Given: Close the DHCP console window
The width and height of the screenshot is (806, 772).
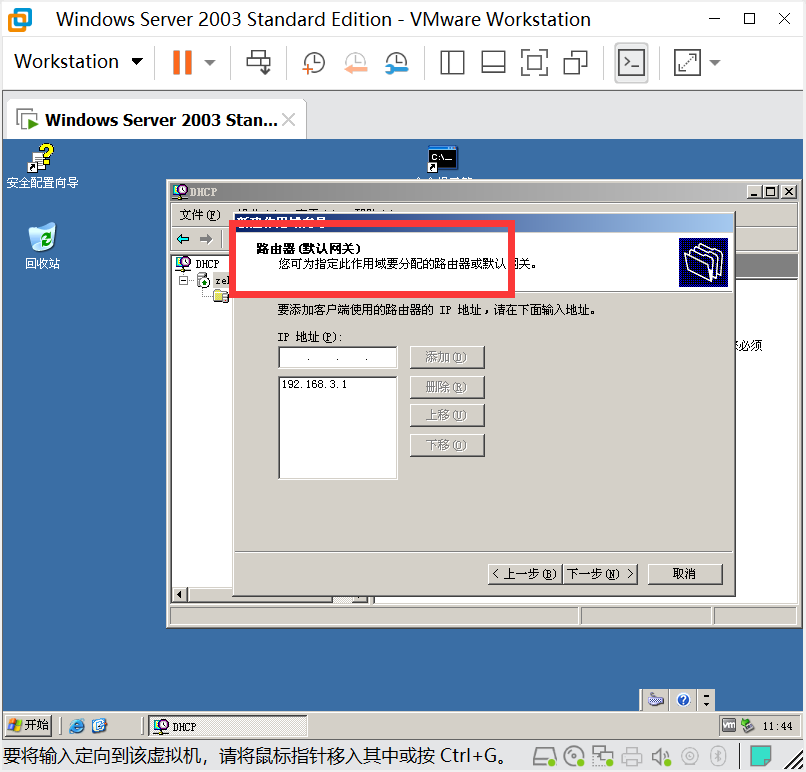Looking at the screenshot, I should (x=789, y=192).
